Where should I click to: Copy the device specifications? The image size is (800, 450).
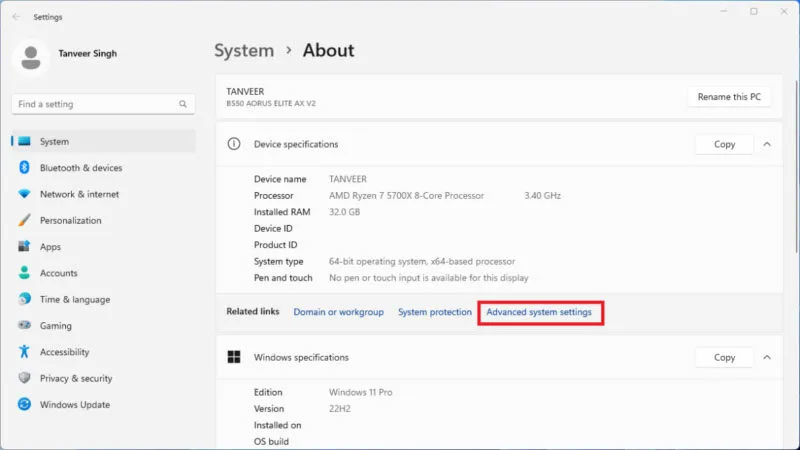pos(724,144)
